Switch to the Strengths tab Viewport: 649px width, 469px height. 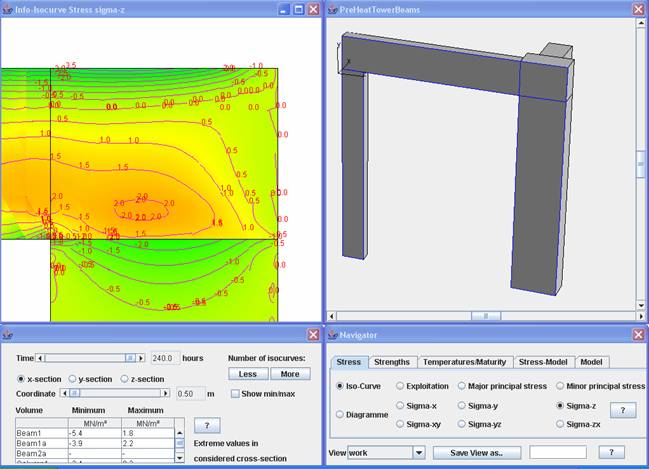pos(392,362)
